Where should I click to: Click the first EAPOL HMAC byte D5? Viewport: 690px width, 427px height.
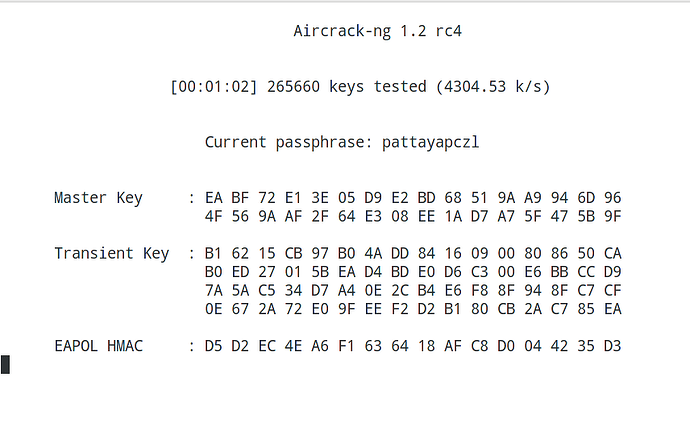(214, 346)
